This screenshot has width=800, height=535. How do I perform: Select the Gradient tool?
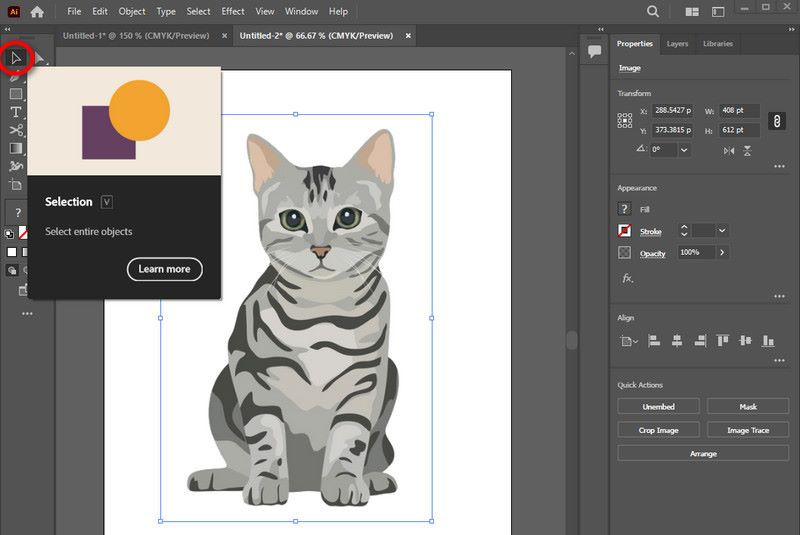click(16, 148)
